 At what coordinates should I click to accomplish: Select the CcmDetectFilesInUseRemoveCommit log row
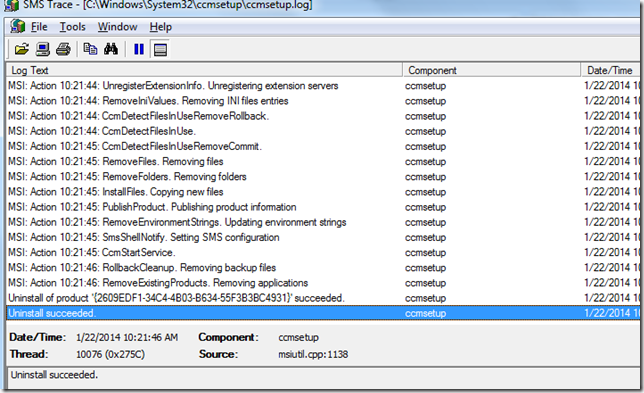tap(323, 147)
